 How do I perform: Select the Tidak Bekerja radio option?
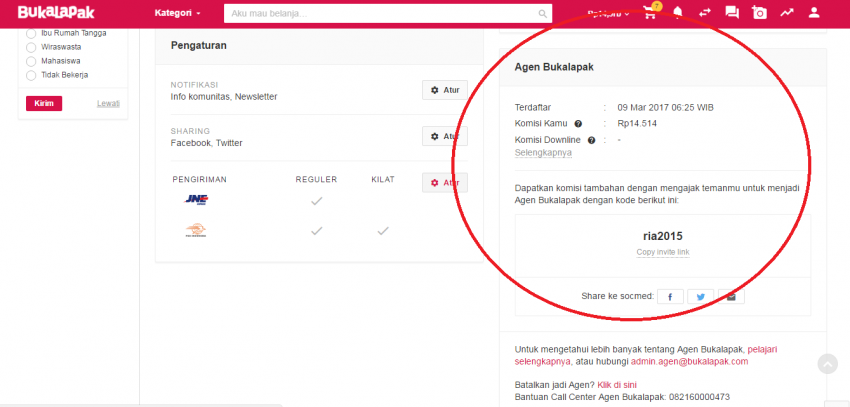click(x=31, y=75)
